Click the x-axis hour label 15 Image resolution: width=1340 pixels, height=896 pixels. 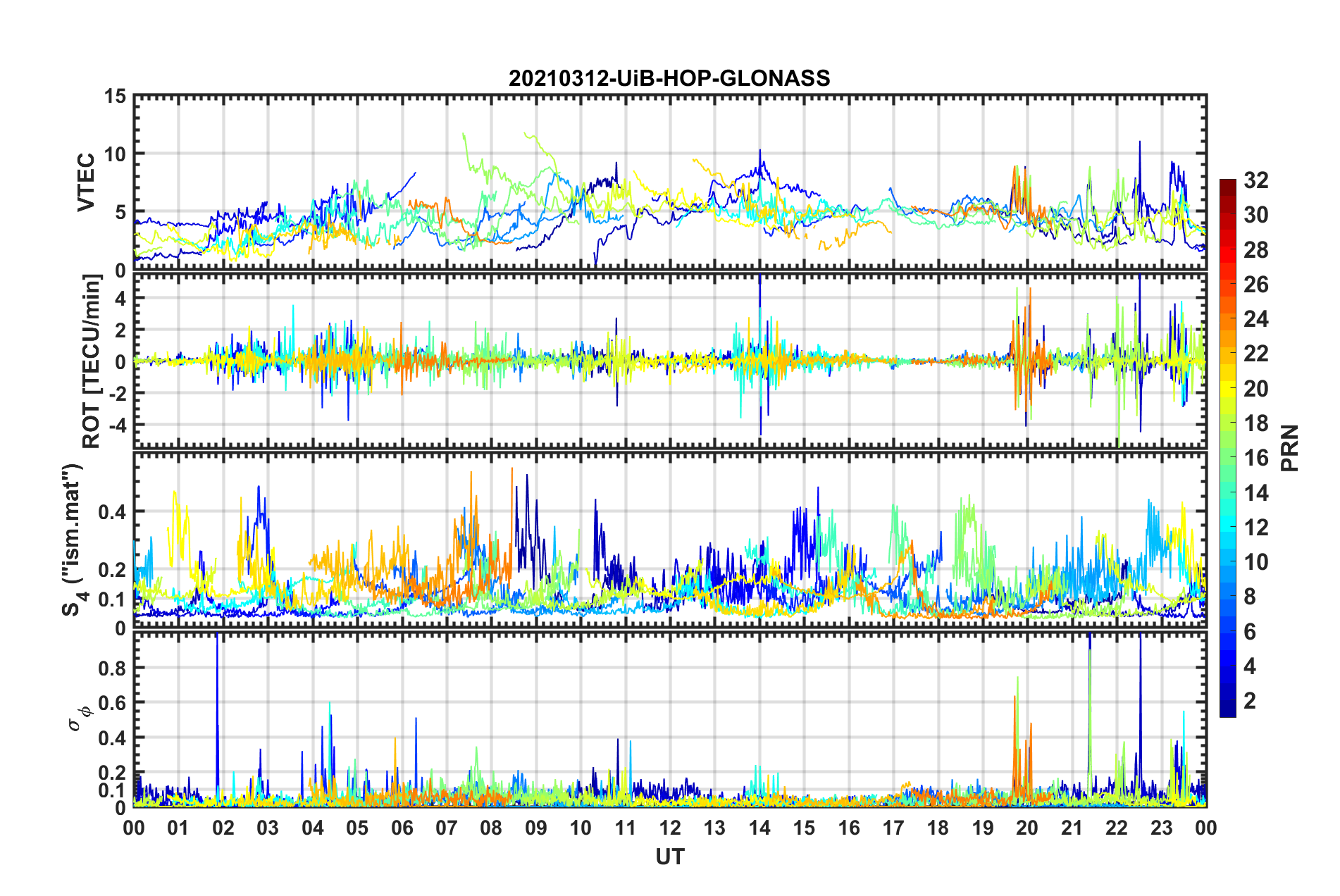(x=804, y=828)
